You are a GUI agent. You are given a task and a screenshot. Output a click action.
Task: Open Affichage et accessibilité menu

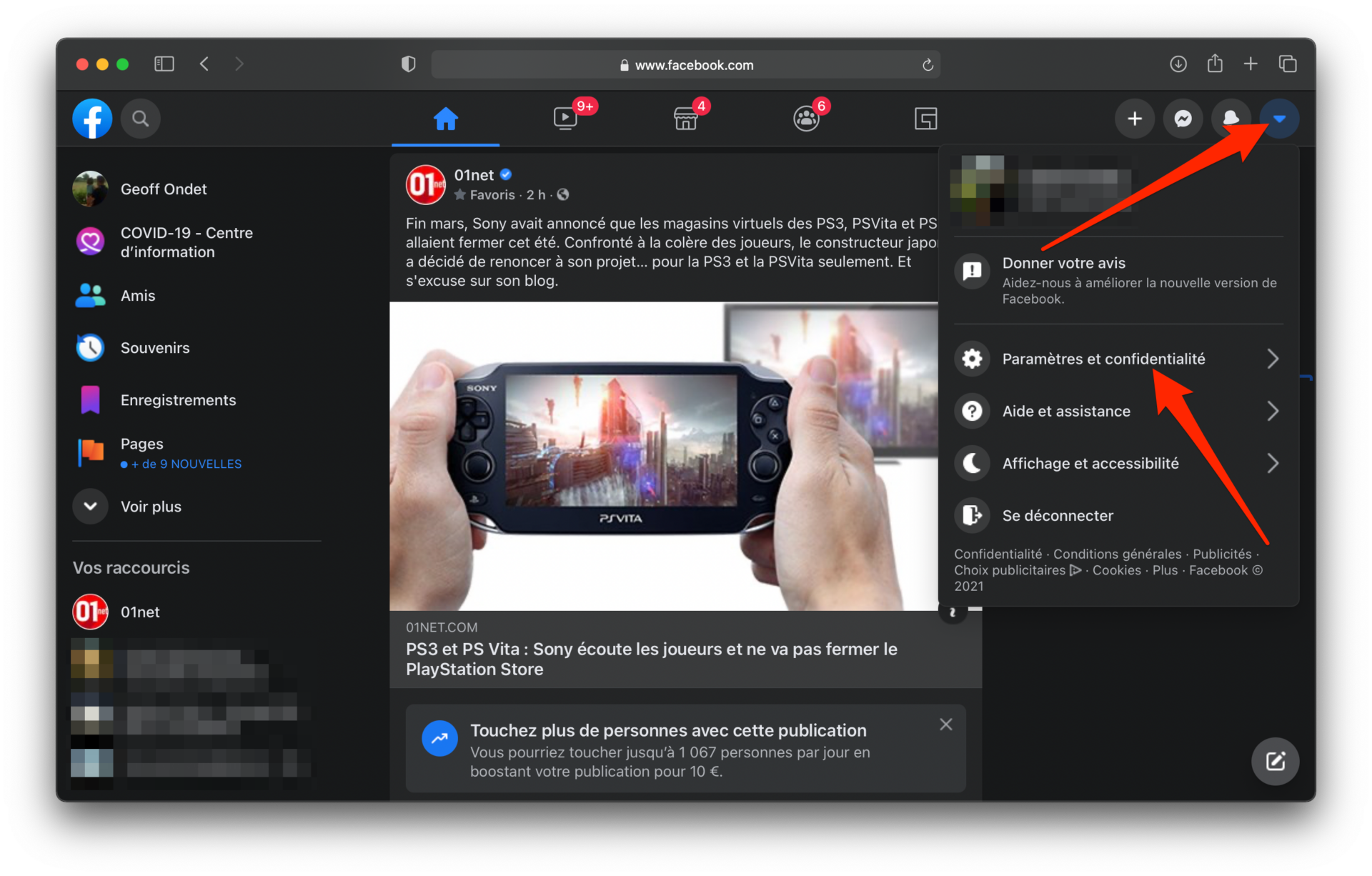(1118, 463)
